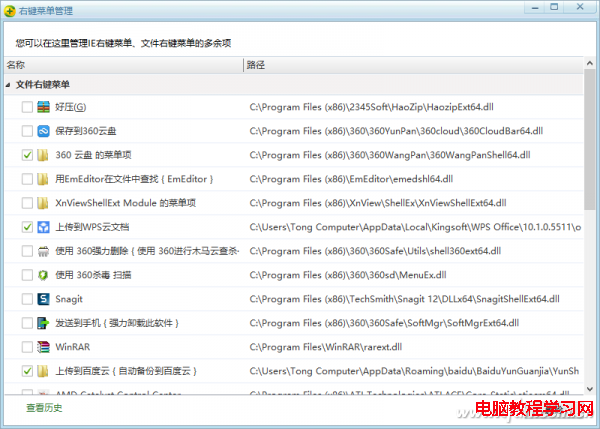The width and height of the screenshot is (600, 429).
Task: Click the 360WangPanShell64.dll path
Action: (390, 155)
